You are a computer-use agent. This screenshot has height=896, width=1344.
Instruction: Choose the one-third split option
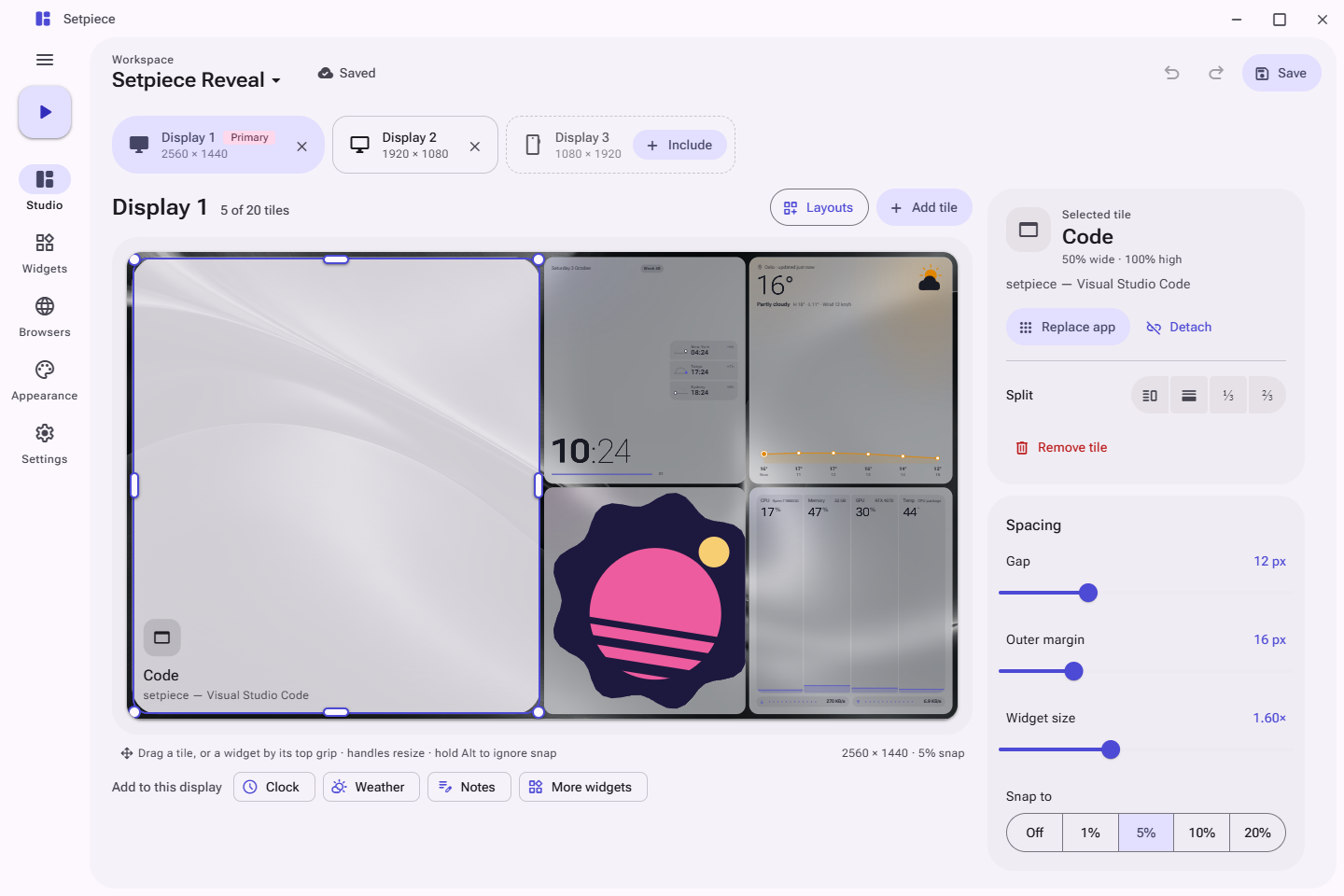pos(1228,396)
